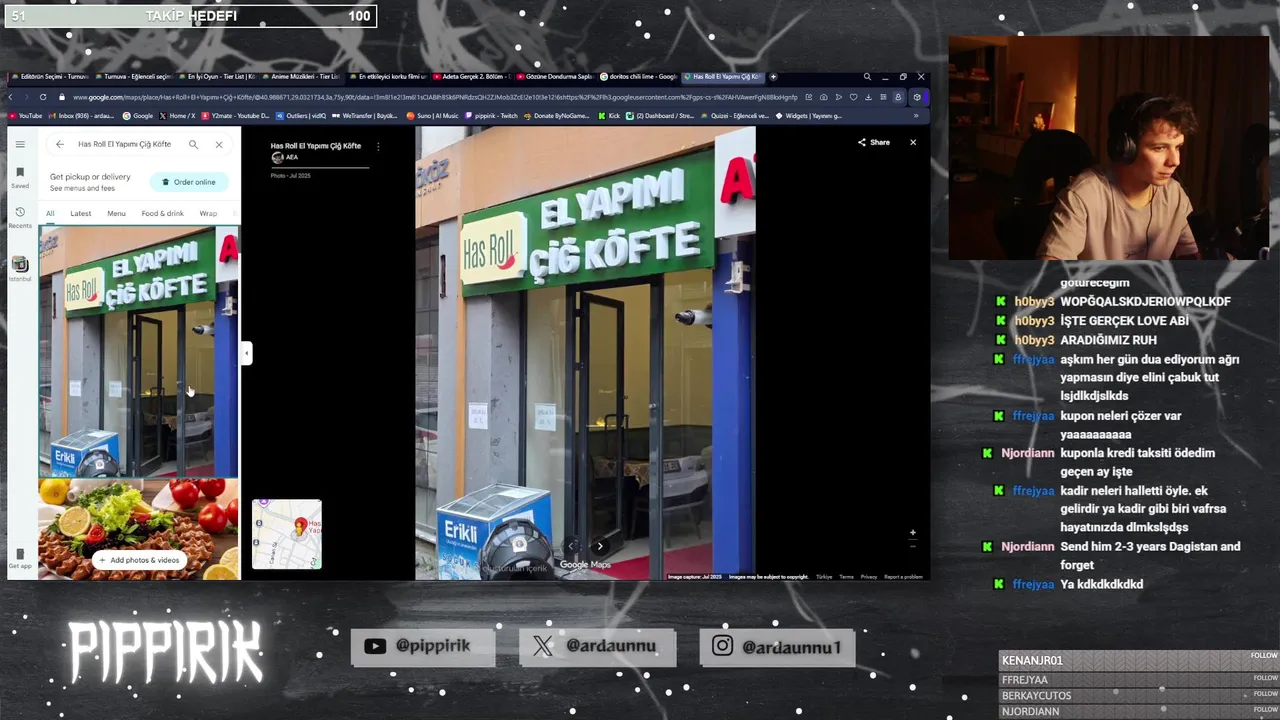
Task: Go back using the search box arrow
Action: coord(60,144)
